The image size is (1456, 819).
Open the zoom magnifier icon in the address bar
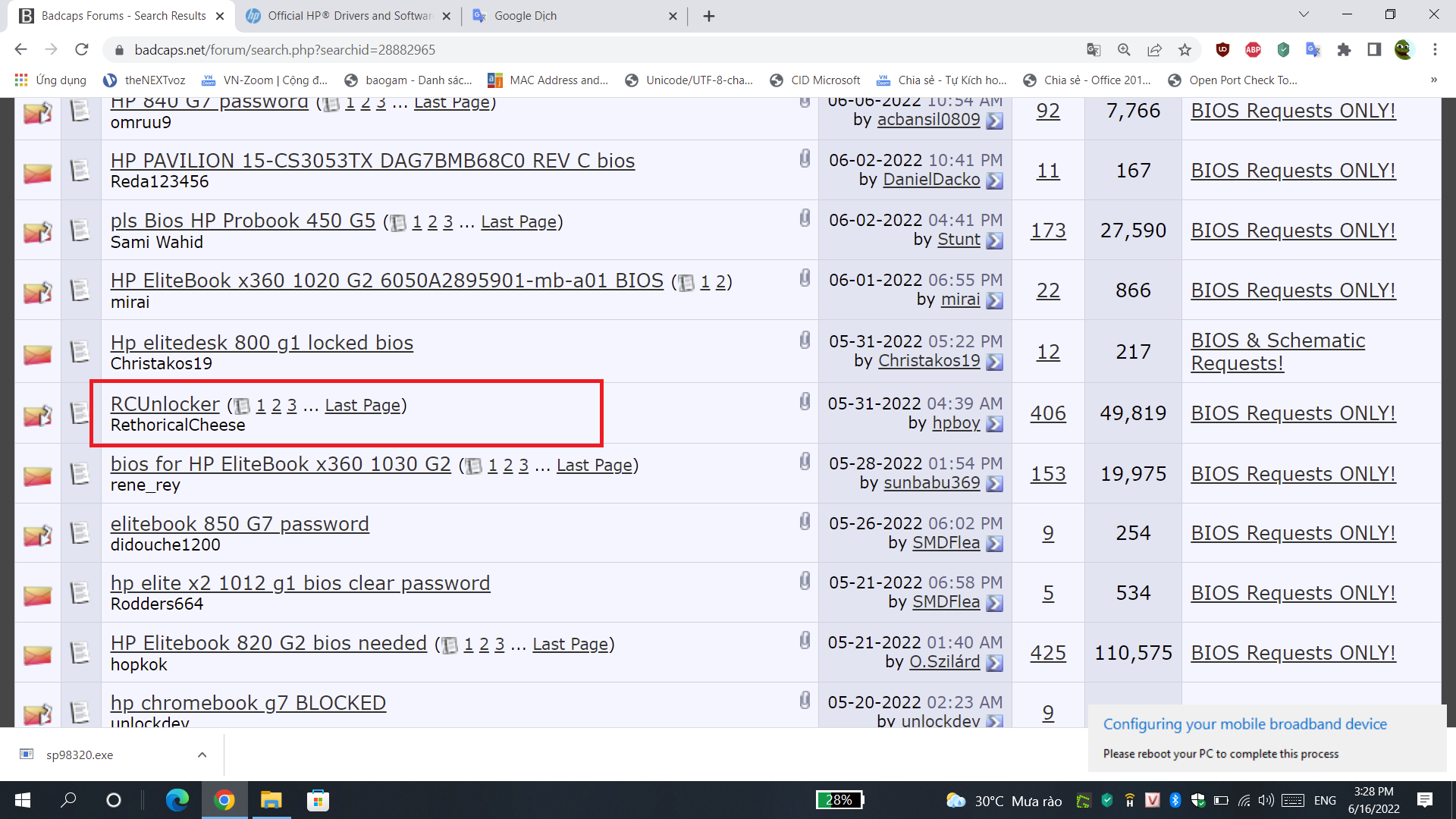1124,50
